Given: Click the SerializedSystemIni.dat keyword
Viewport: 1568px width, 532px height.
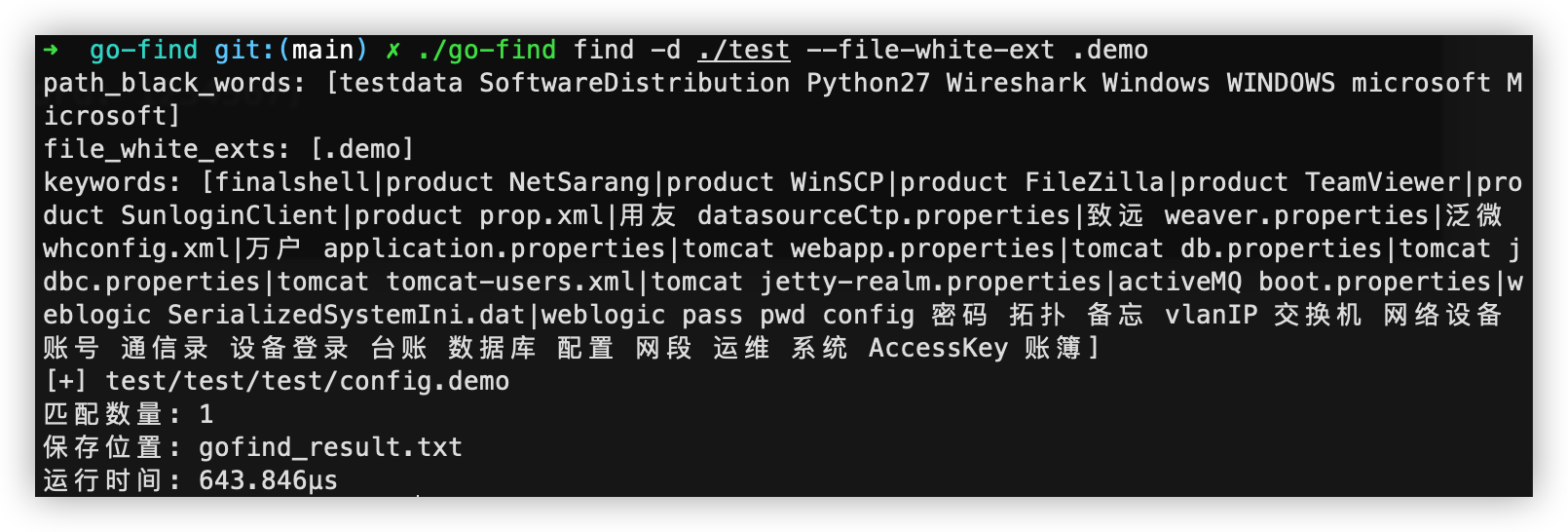Looking at the screenshot, I should point(346,315).
